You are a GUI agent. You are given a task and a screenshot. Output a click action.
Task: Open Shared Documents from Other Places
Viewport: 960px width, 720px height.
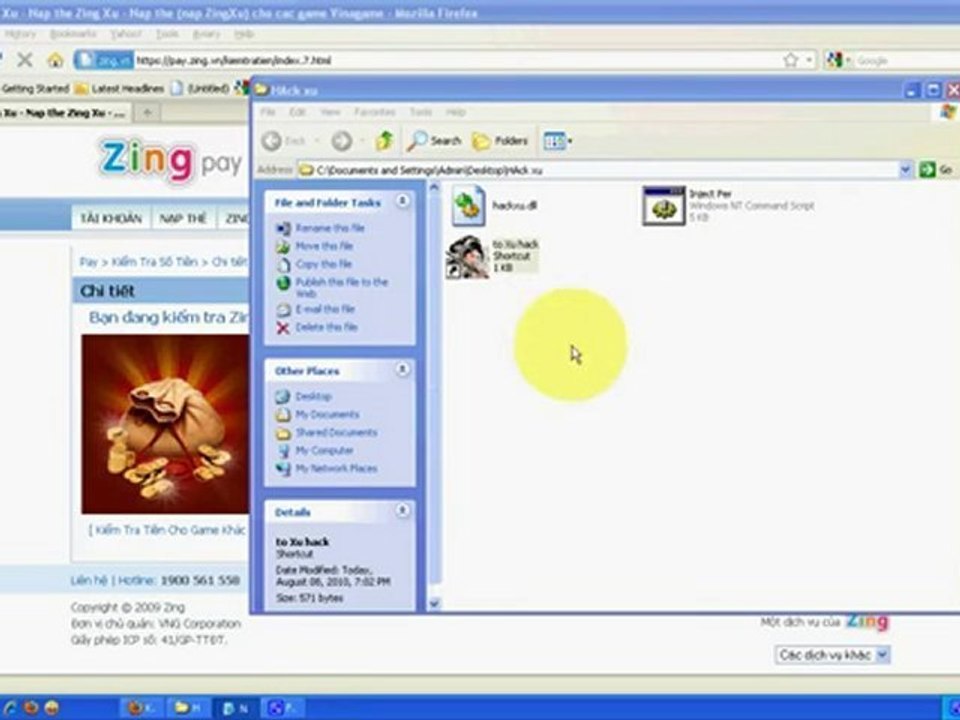pyautogui.click(x=336, y=433)
